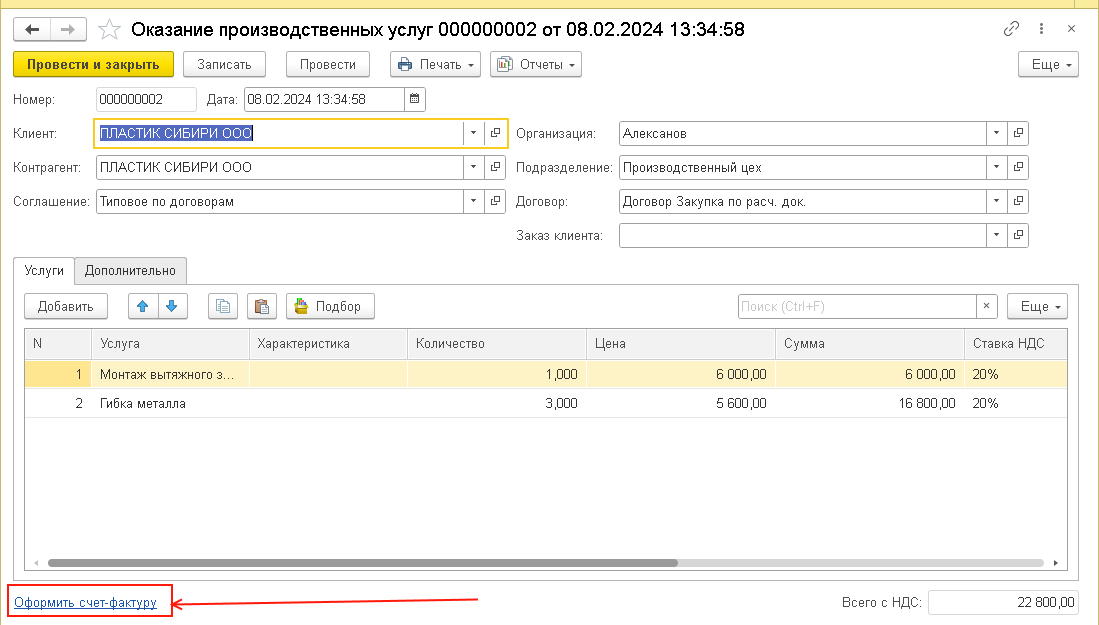This screenshot has width=1099, height=625.
Task: Add document to favorites with star icon
Action: click(112, 30)
